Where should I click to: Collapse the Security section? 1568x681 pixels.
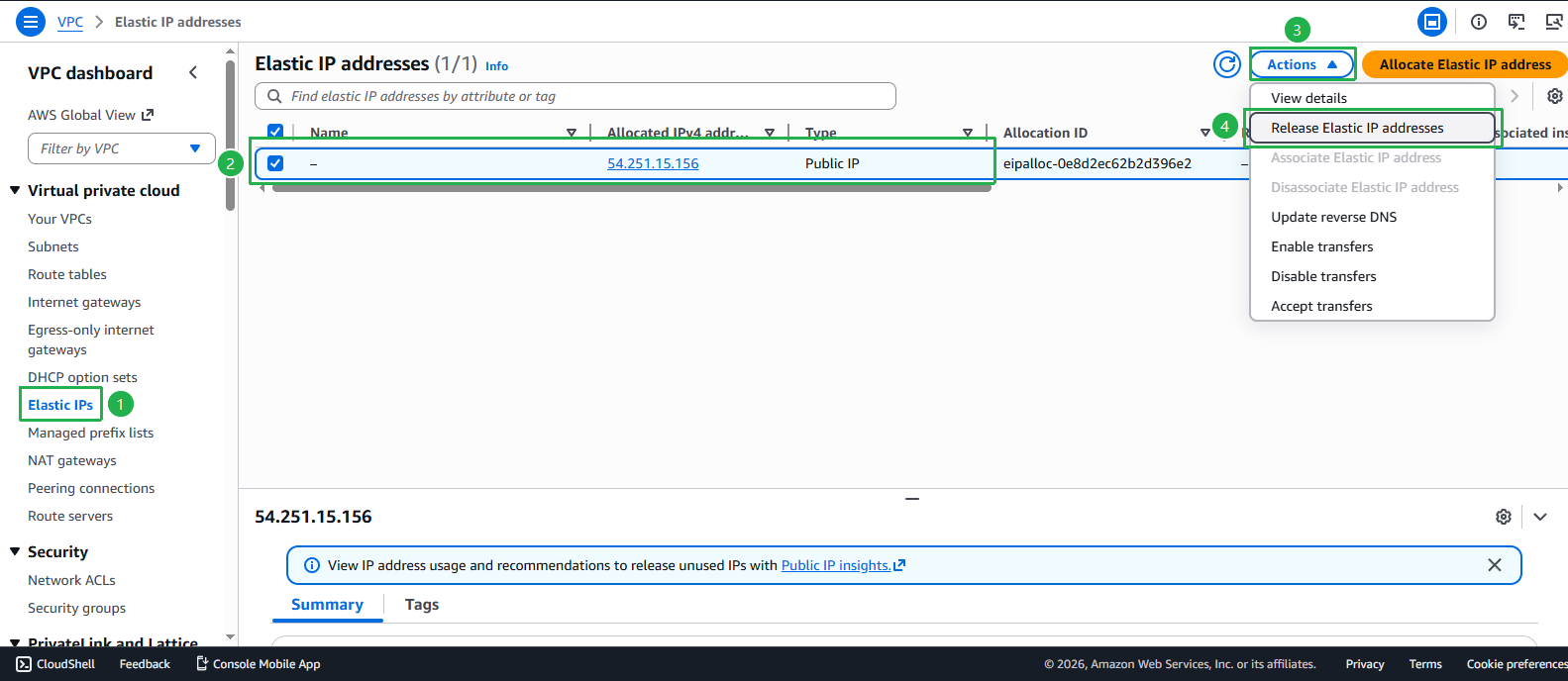tap(15, 551)
